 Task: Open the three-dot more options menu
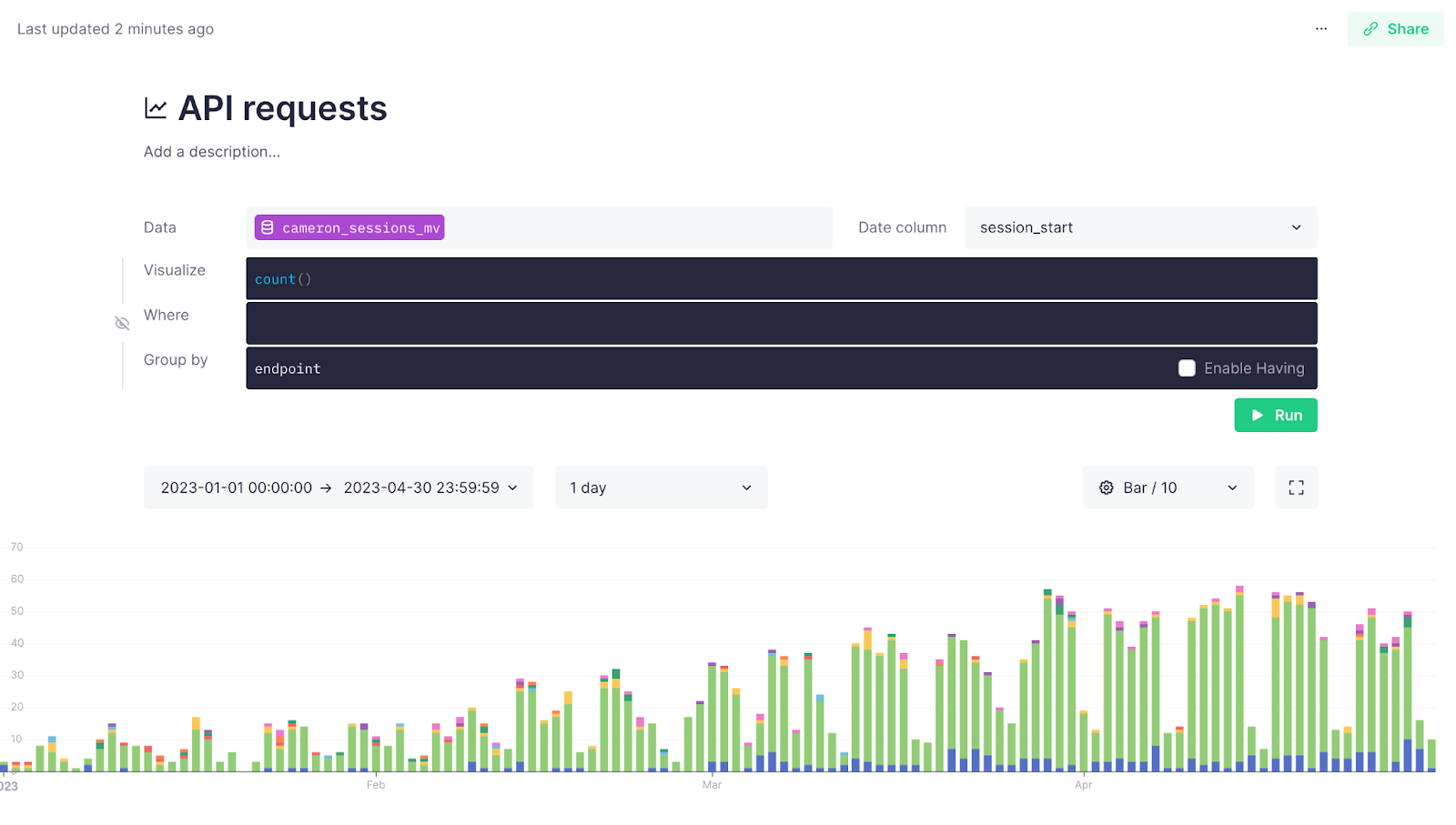point(1321,29)
